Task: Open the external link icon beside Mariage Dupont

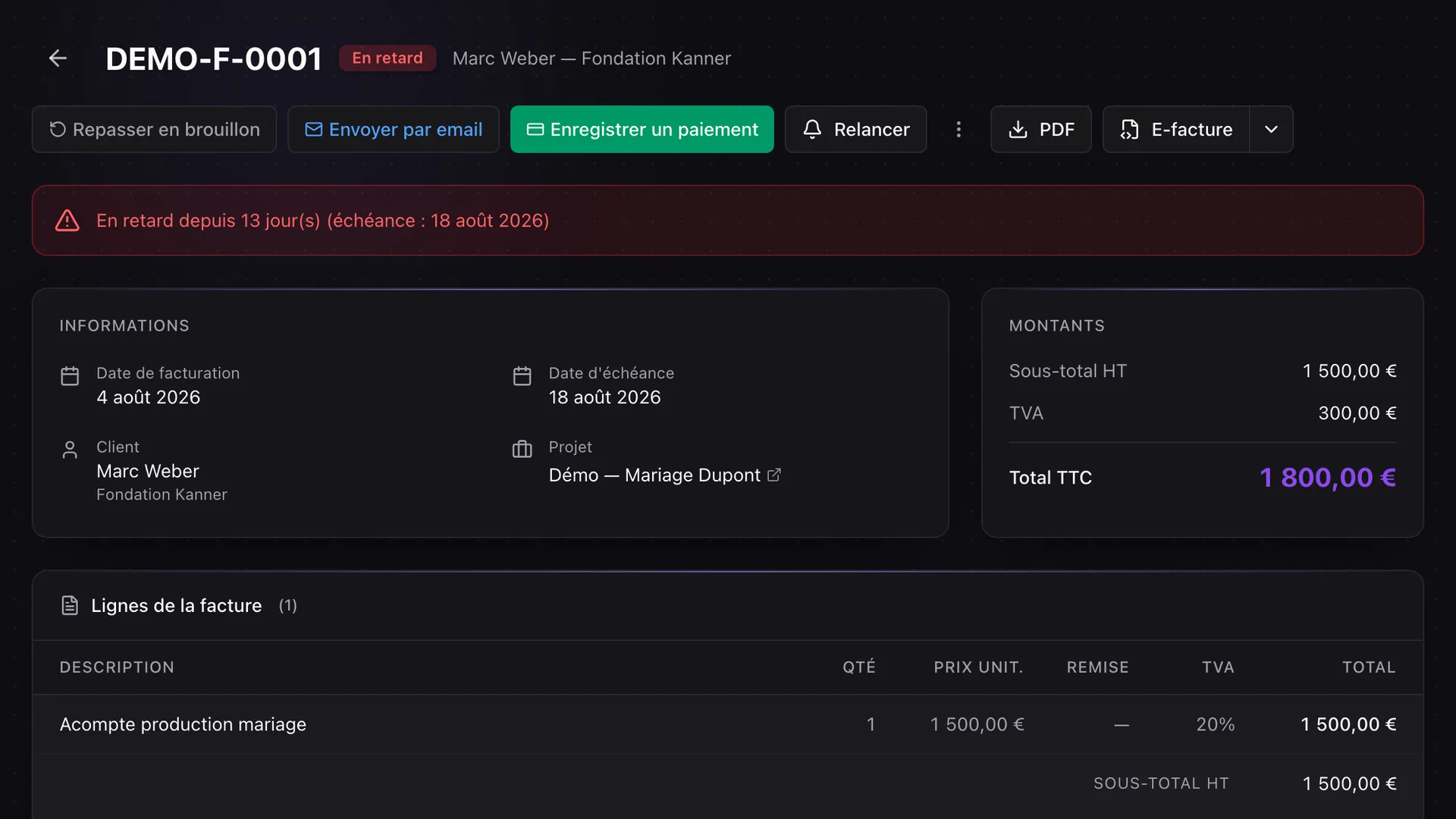Action: tap(773, 475)
